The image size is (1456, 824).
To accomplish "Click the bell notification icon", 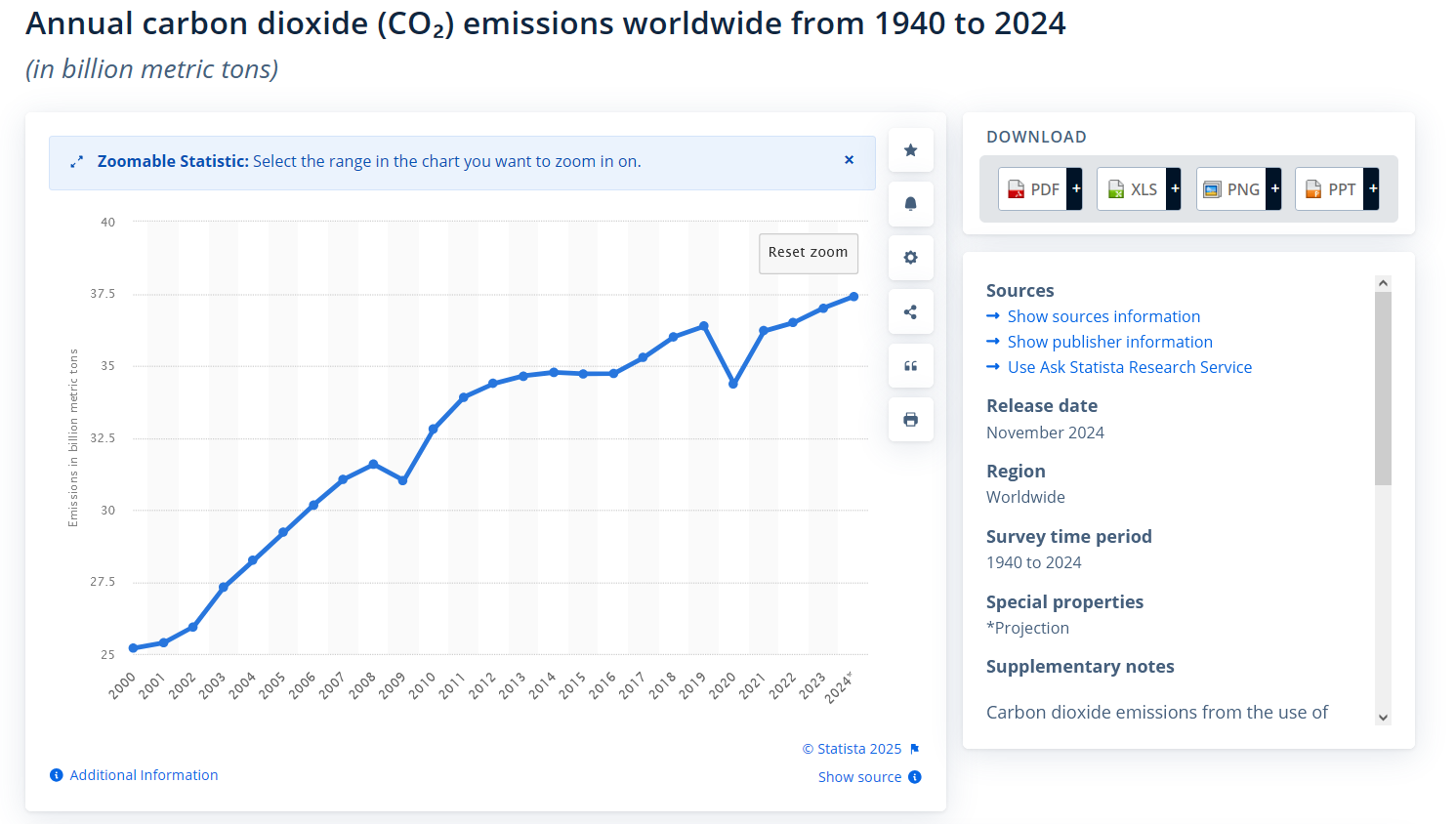I will (x=910, y=204).
